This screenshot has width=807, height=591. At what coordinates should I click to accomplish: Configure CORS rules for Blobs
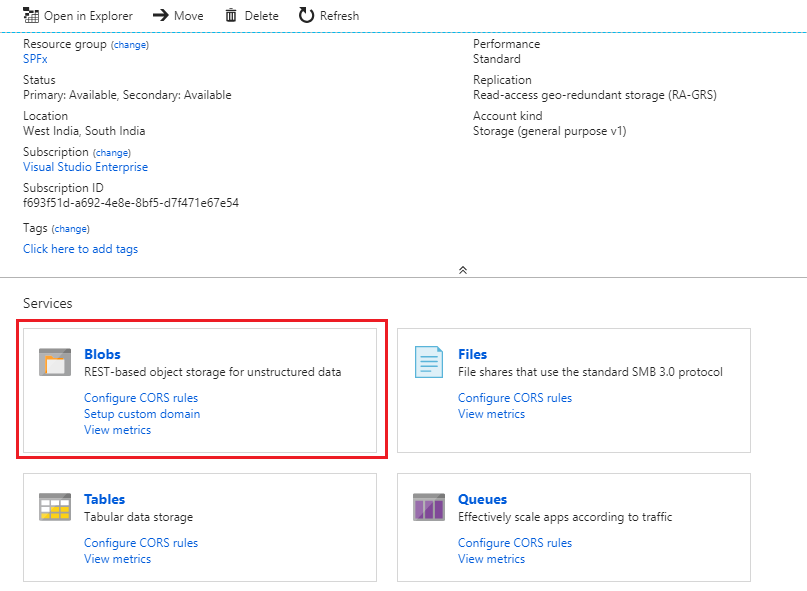coord(141,398)
